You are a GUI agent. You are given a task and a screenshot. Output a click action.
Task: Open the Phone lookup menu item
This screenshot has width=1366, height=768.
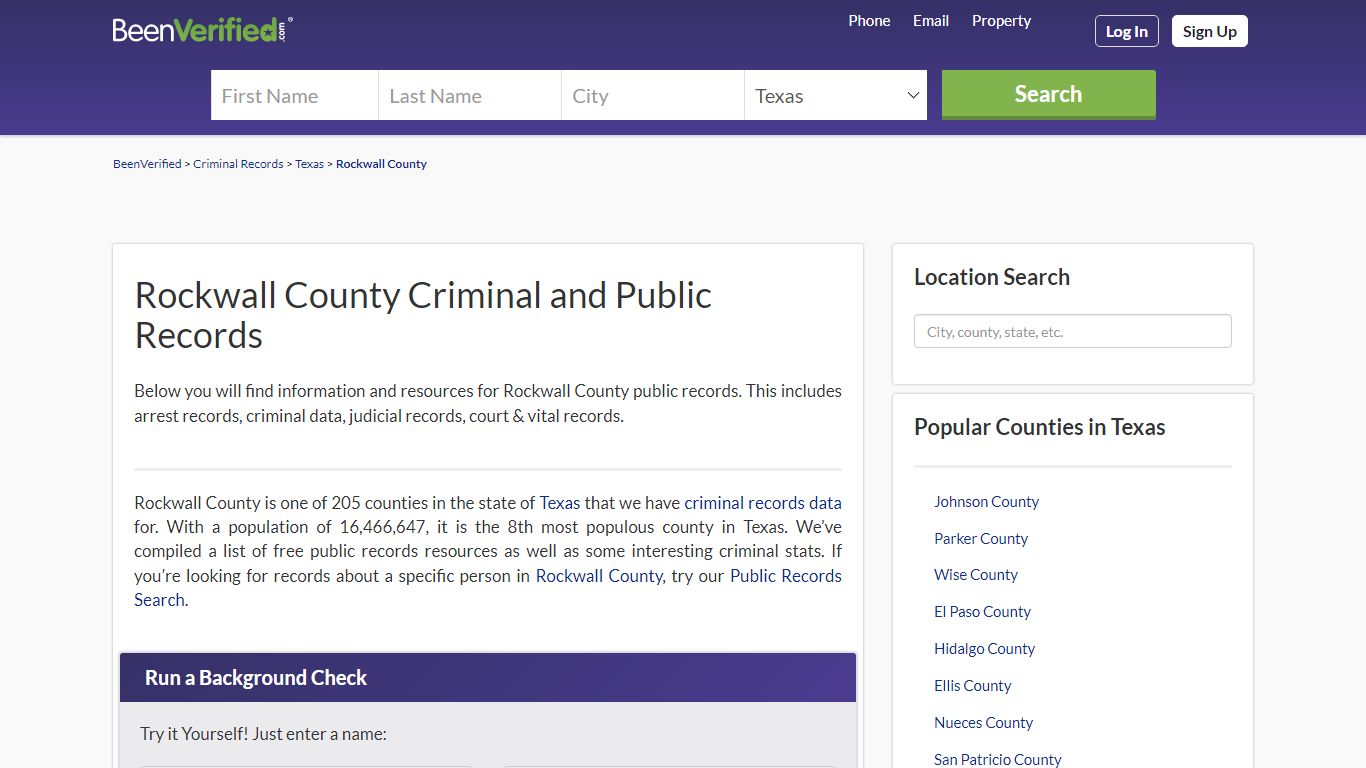click(869, 21)
